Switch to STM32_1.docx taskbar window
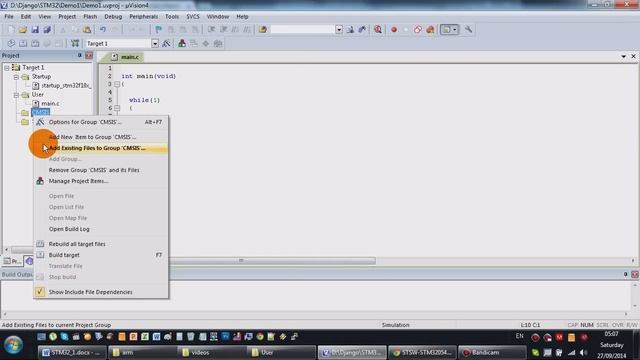The width and height of the screenshot is (640, 360). click(x=72, y=352)
